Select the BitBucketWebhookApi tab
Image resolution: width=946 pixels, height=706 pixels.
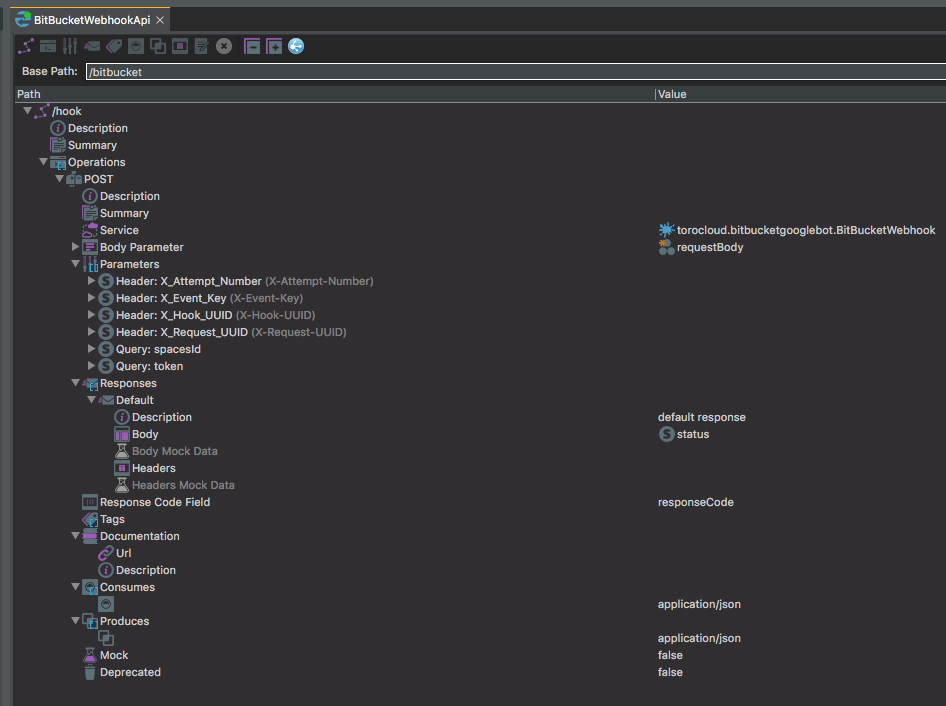click(92, 20)
